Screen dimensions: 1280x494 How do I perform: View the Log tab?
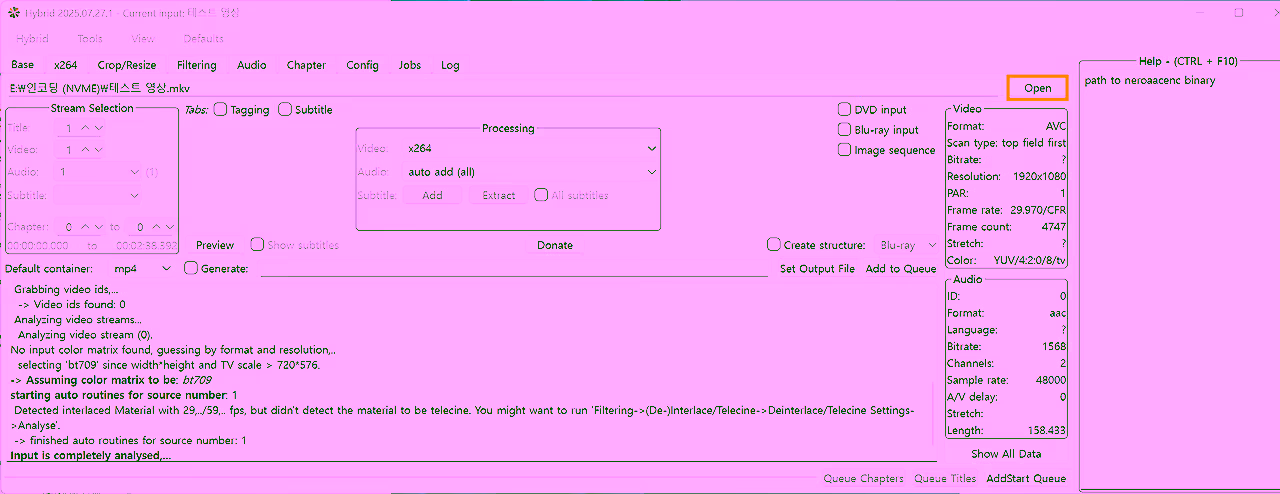click(451, 65)
